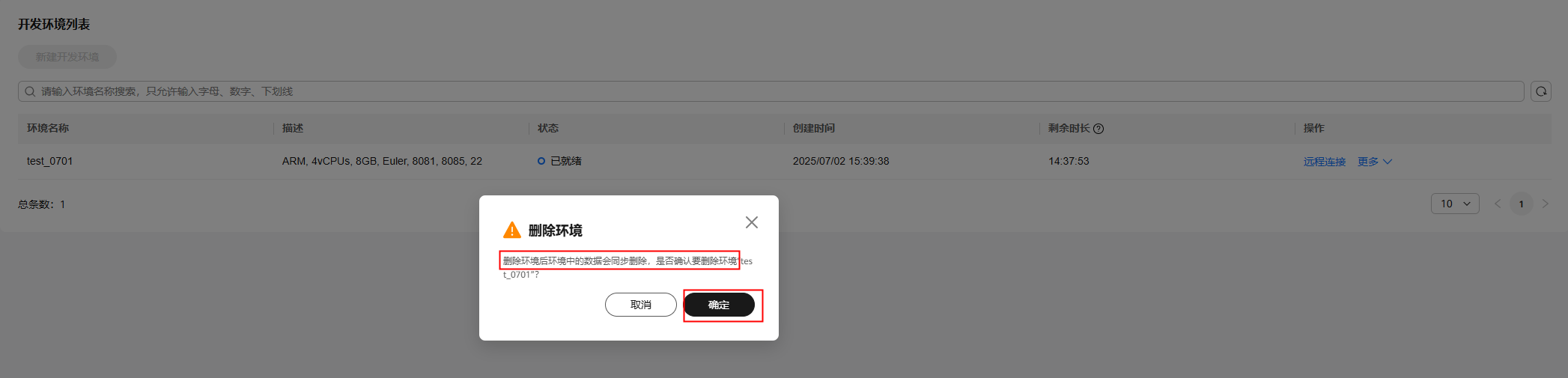
Task: Cancel deletion with the 取消 button
Action: [x=641, y=305]
